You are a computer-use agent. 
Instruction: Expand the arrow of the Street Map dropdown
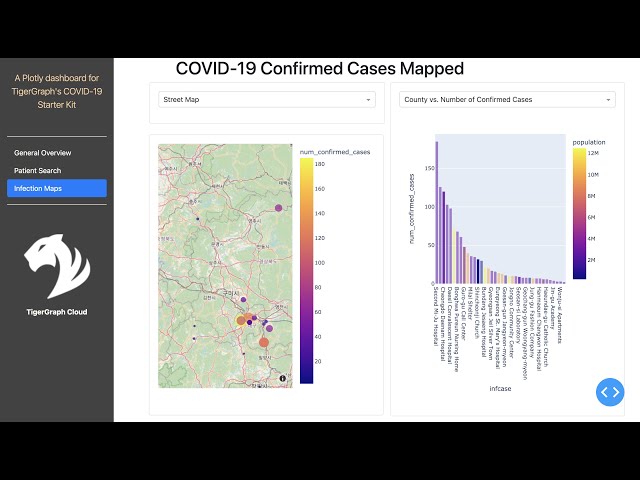pos(368,100)
